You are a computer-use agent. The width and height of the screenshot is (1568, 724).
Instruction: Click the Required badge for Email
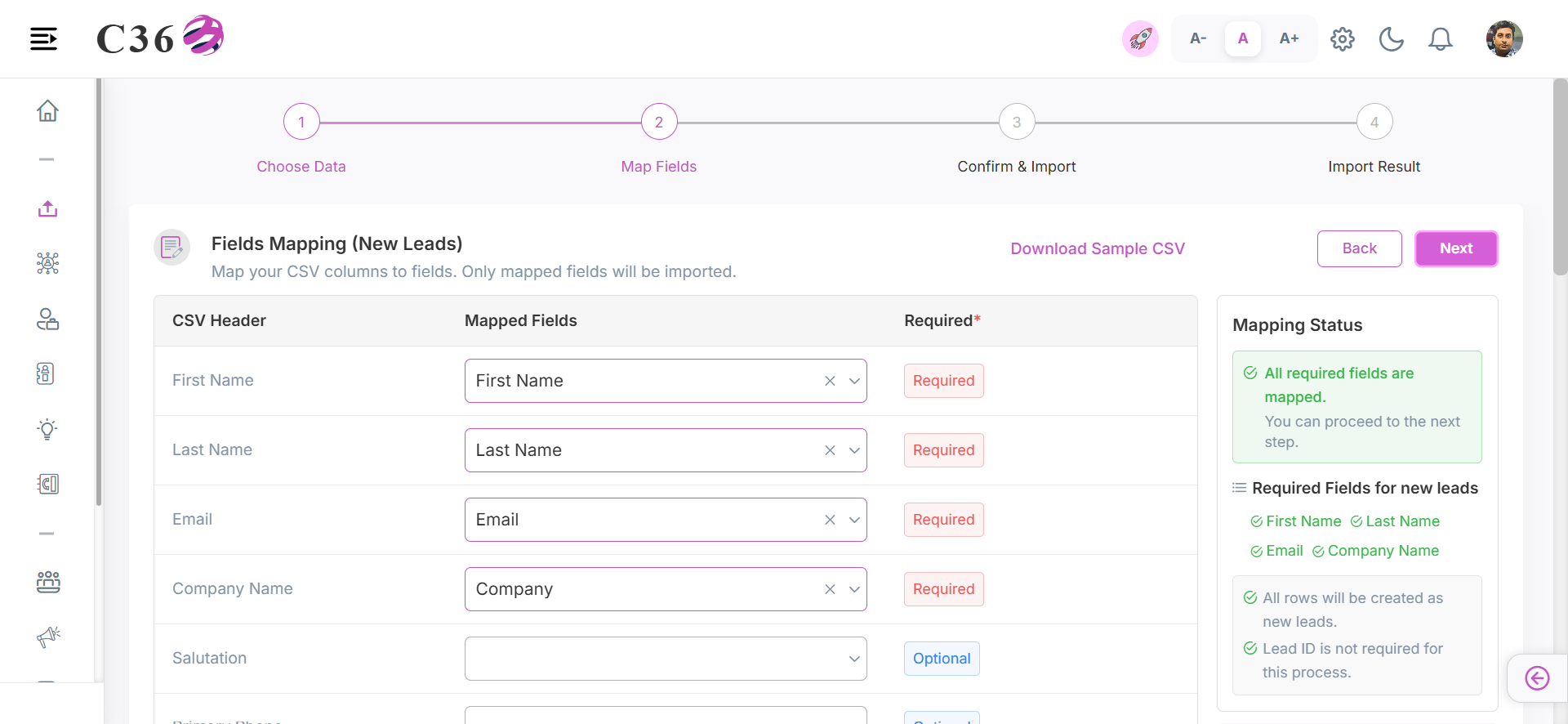[x=943, y=520]
